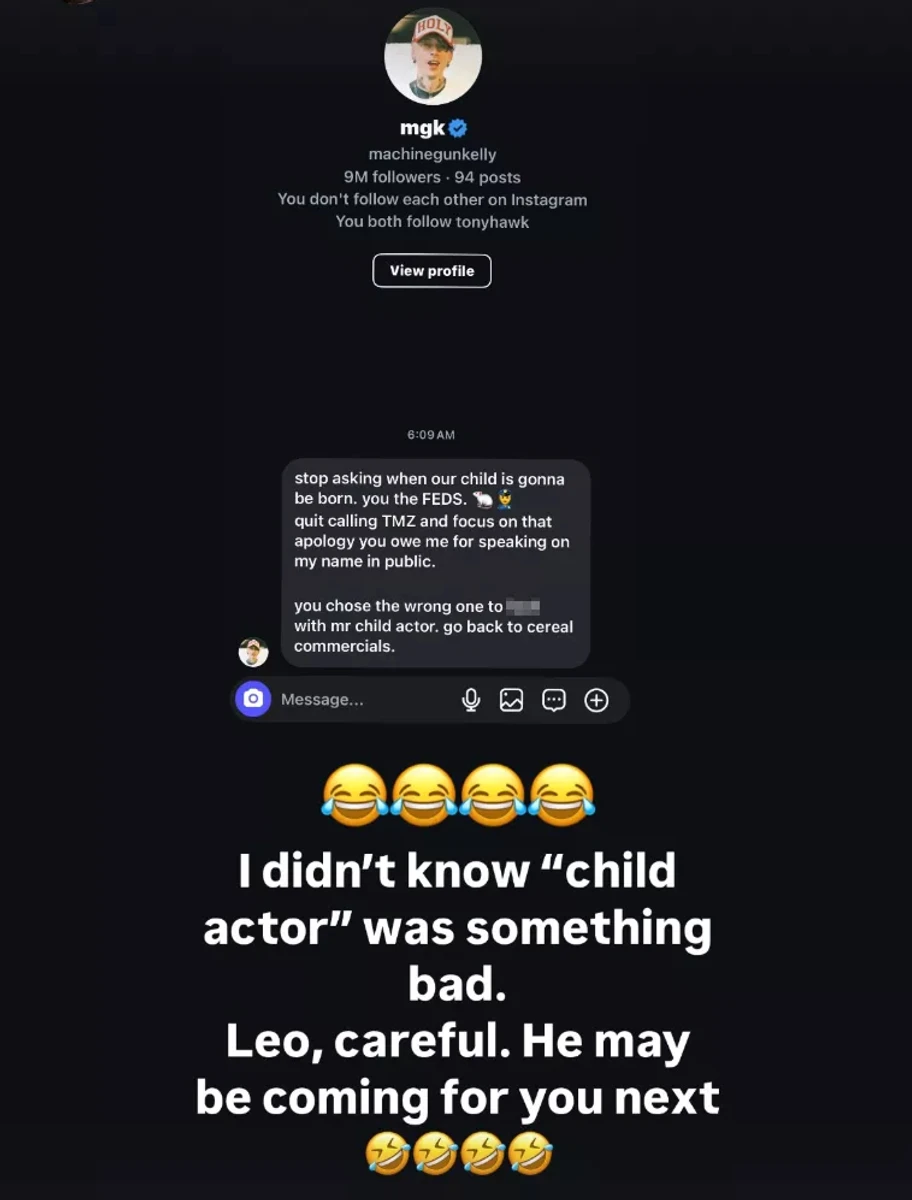
Task: Open the sticker and GIF icon
Action: 554,700
